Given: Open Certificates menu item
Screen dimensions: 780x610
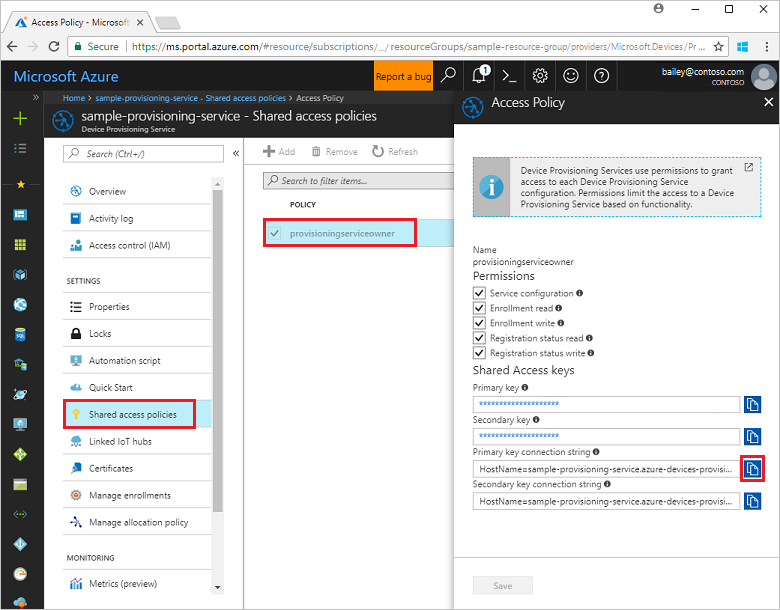Looking at the screenshot, I should [x=137, y=468].
